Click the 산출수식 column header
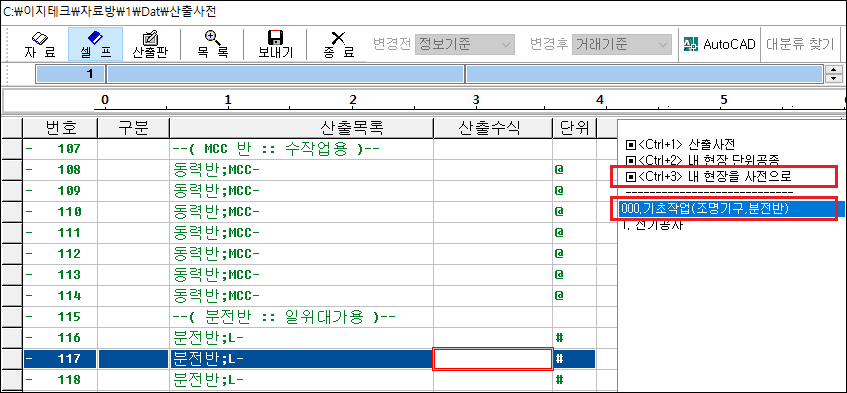 pyautogui.click(x=493, y=128)
